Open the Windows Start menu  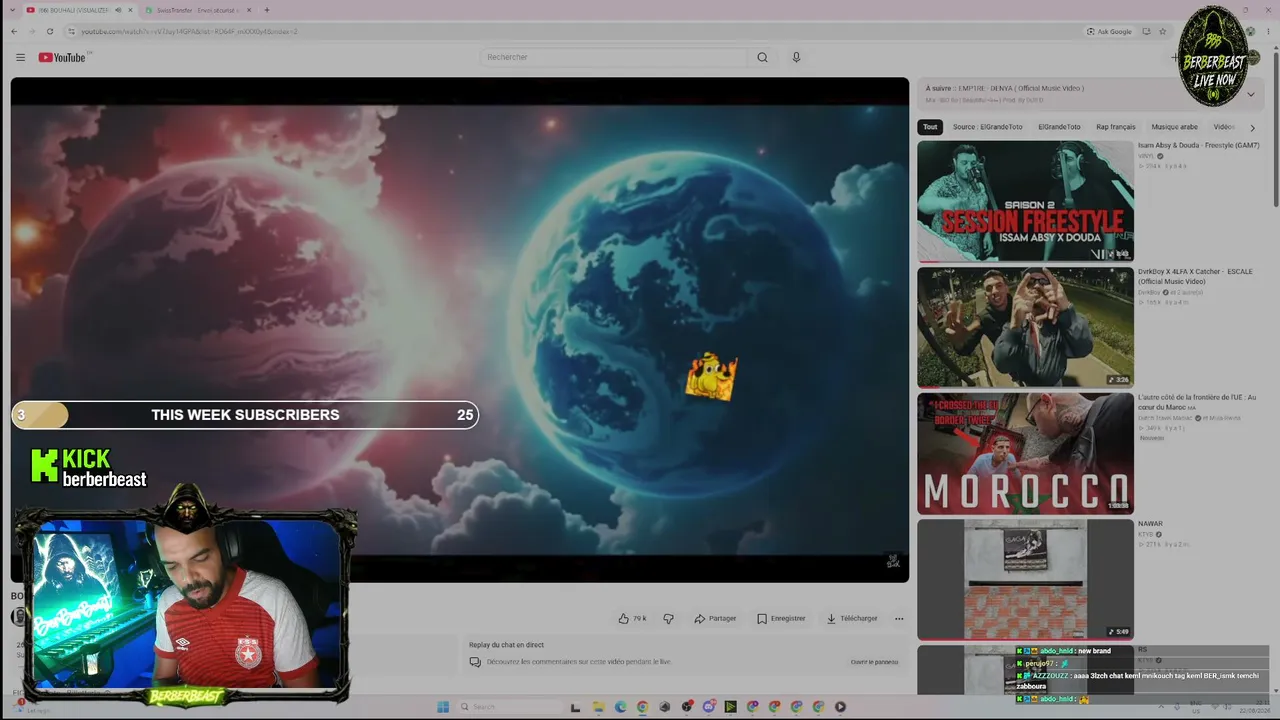443,707
